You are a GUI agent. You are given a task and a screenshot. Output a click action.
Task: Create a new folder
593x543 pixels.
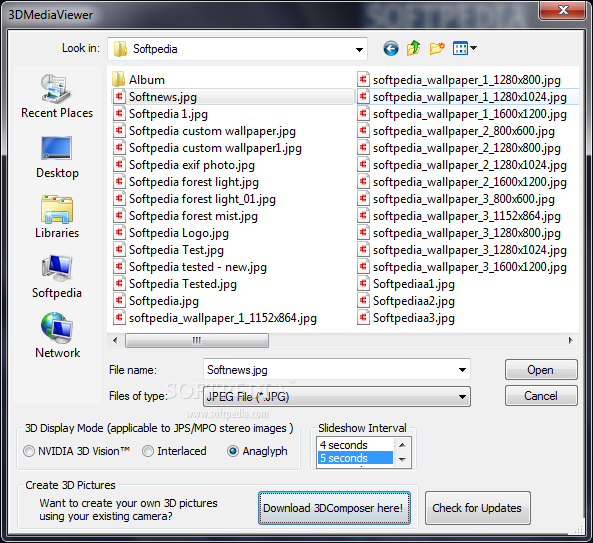coord(437,48)
